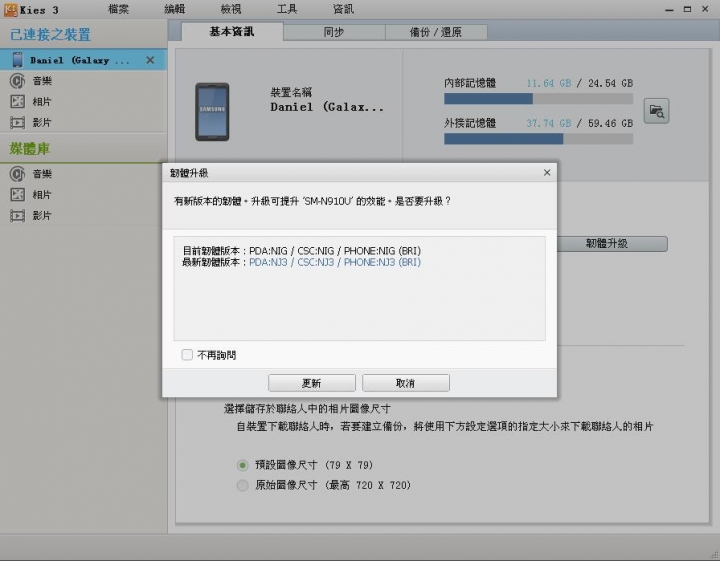720x561 pixels.
Task: Select the connected device phone icon for Daniel
Action: click(x=17, y=60)
